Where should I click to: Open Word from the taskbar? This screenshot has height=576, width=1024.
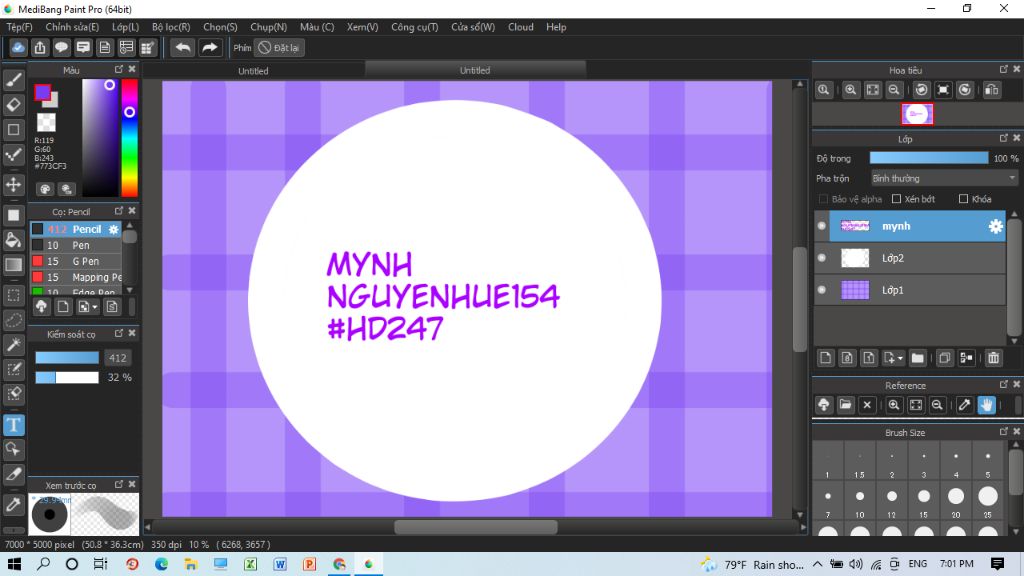(x=280, y=564)
